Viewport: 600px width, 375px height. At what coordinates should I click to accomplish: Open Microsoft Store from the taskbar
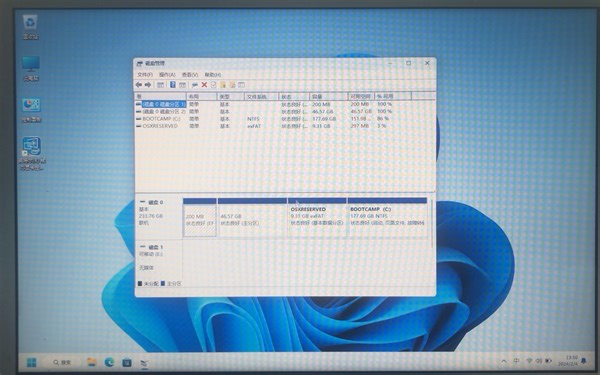[x=127, y=362]
